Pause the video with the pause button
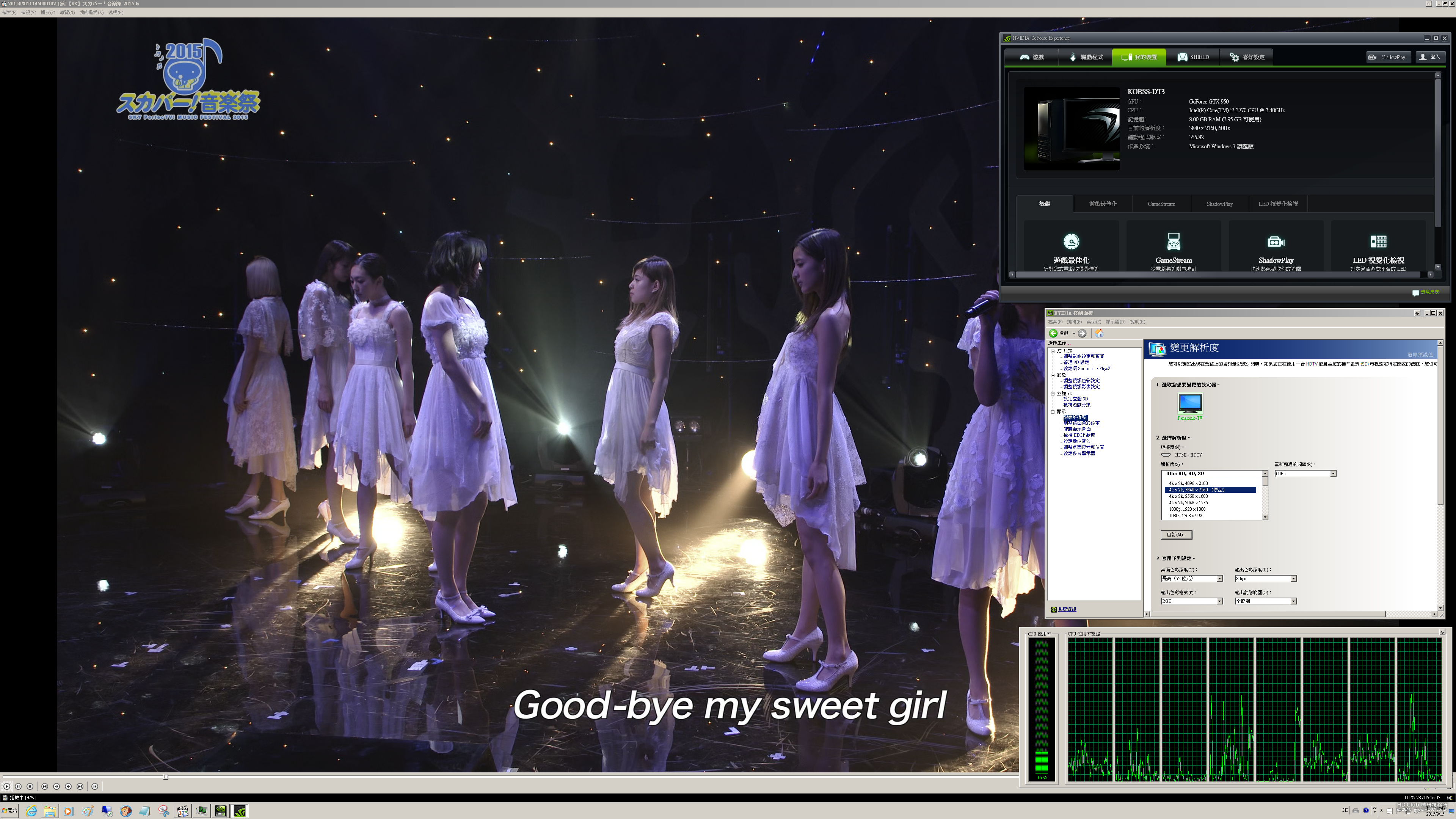The height and width of the screenshot is (819, 1456). 18,786
